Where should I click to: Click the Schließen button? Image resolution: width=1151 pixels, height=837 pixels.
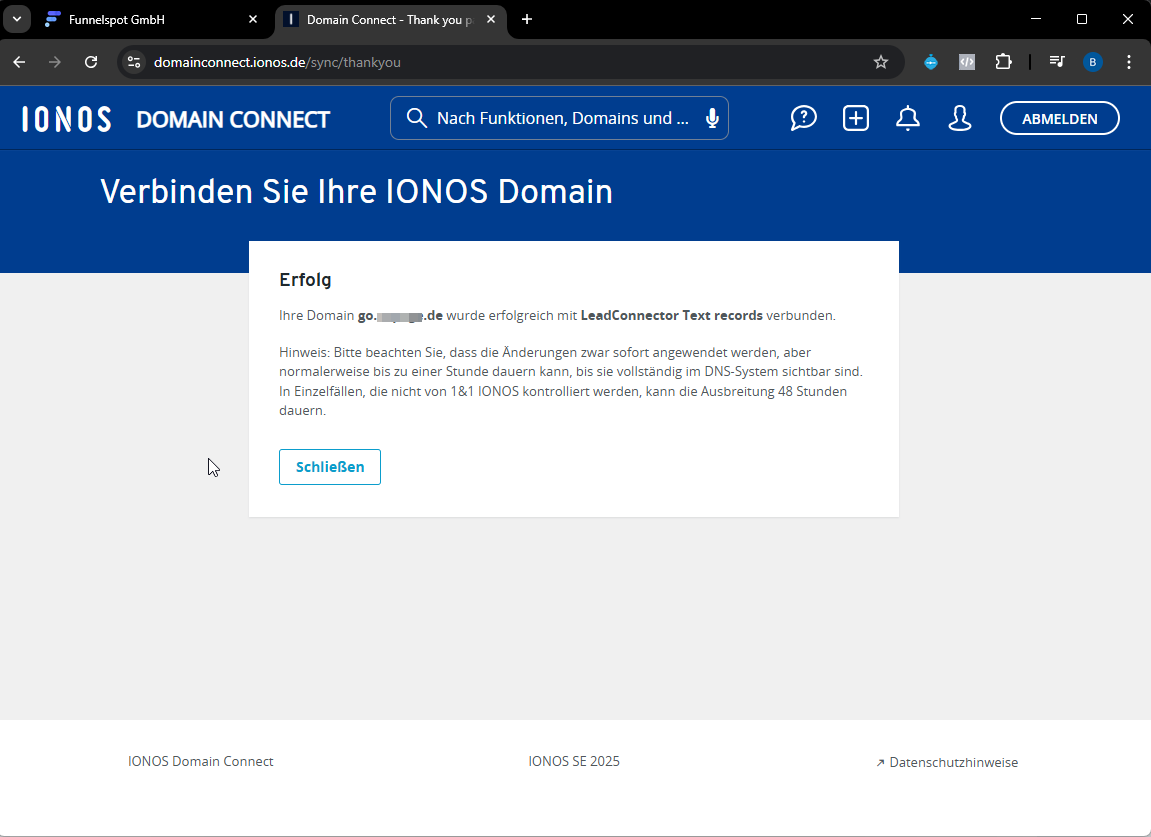click(330, 467)
